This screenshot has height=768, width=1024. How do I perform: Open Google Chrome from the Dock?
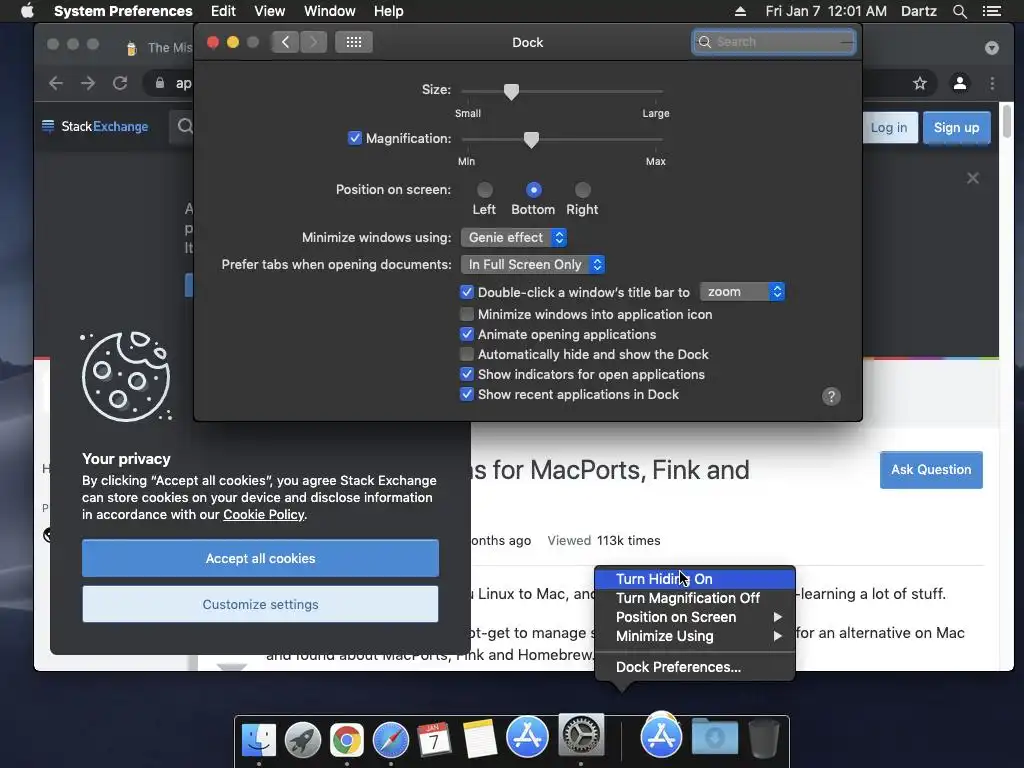(346, 740)
